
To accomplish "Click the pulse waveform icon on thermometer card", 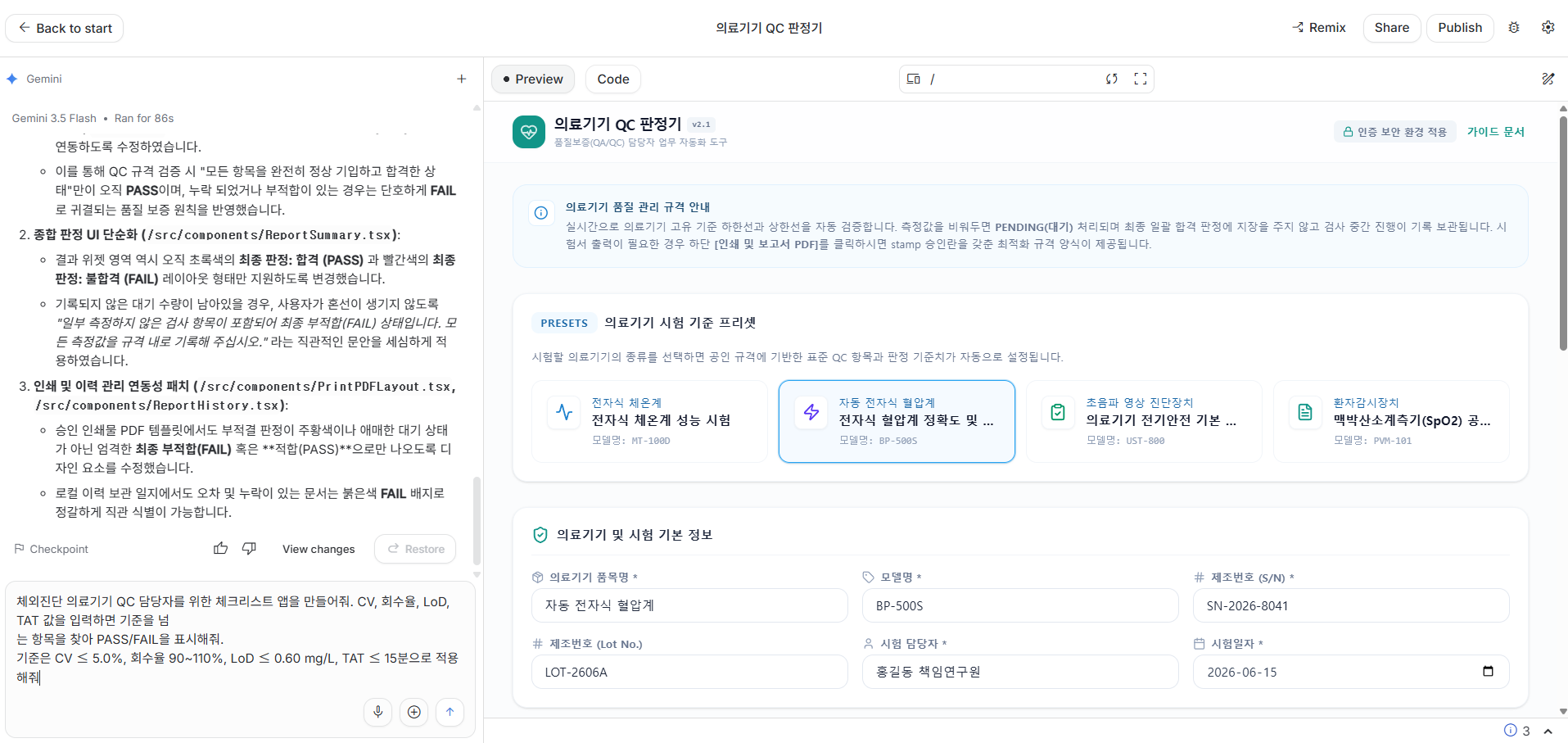I will coord(564,412).
